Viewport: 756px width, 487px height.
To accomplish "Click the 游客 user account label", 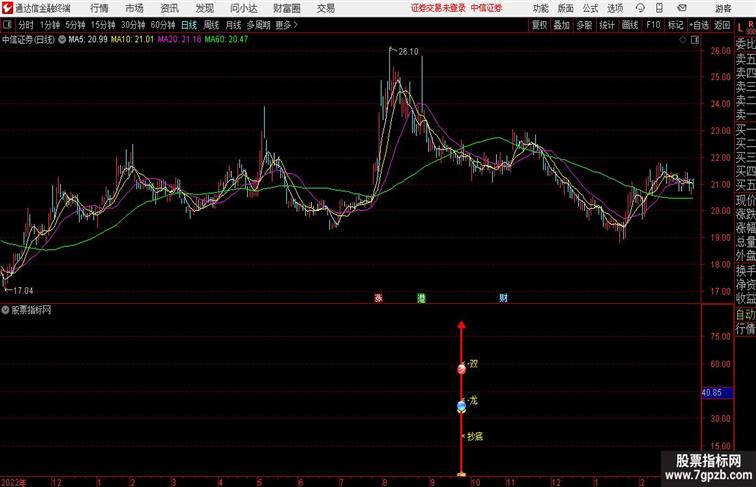I will [x=723, y=9].
